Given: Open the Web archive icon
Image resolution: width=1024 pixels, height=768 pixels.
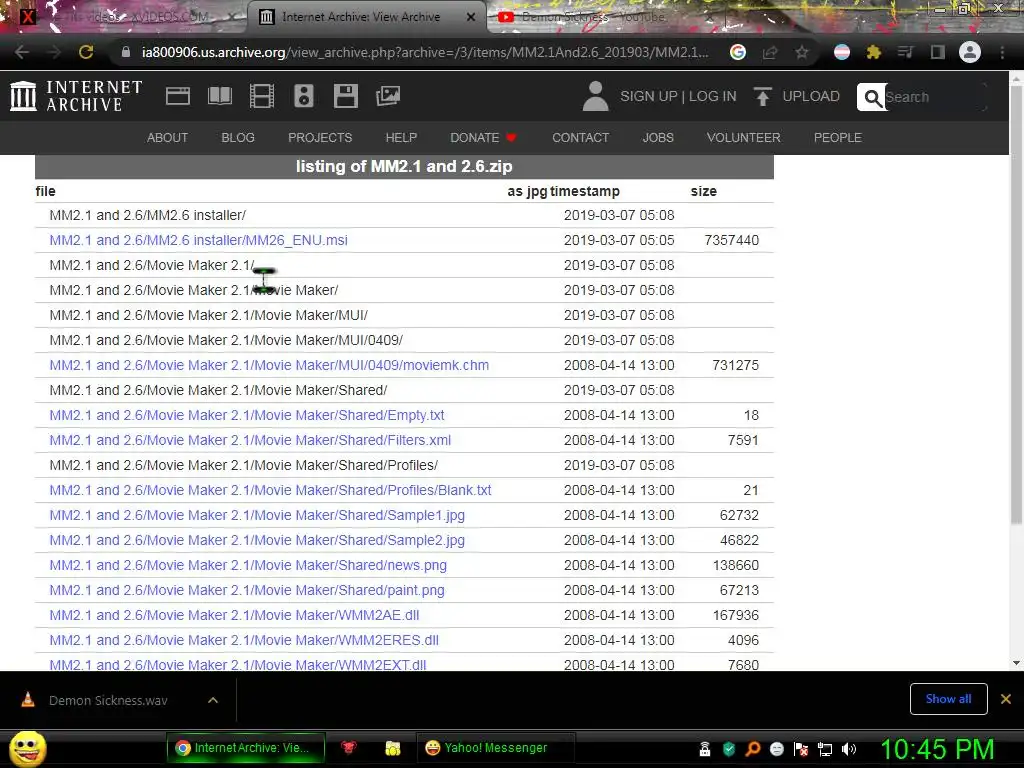Looking at the screenshot, I should [x=178, y=96].
